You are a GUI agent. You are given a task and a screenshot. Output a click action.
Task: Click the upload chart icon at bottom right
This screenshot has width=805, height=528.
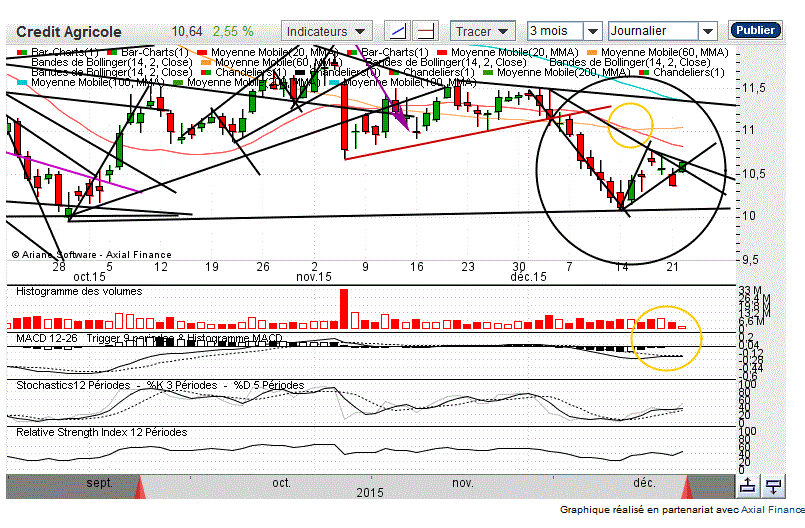click(x=748, y=485)
